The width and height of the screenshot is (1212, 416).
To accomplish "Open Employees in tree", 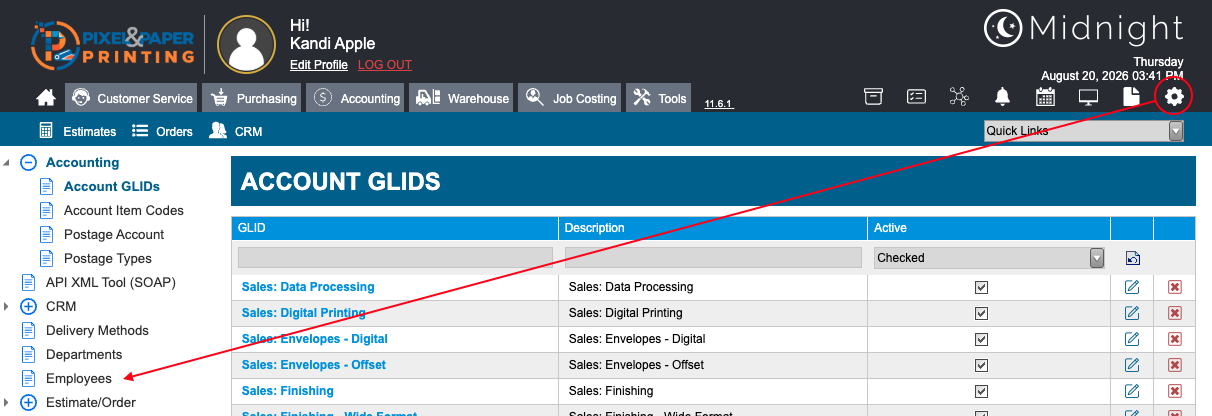I will coord(79,378).
